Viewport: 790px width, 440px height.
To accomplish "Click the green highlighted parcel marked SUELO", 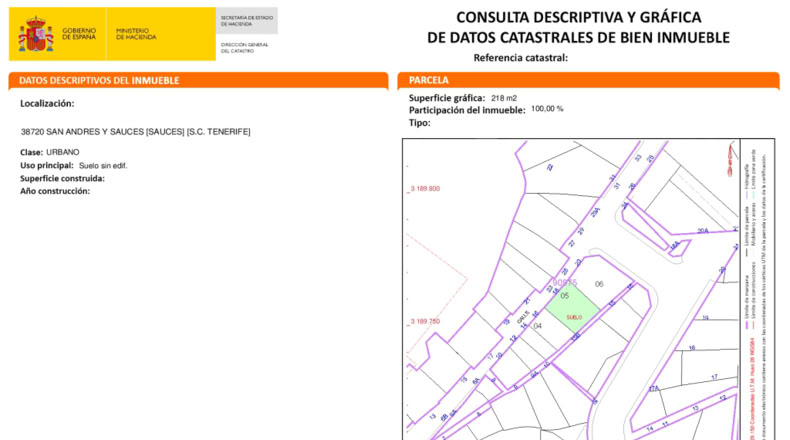I will point(573,307).
